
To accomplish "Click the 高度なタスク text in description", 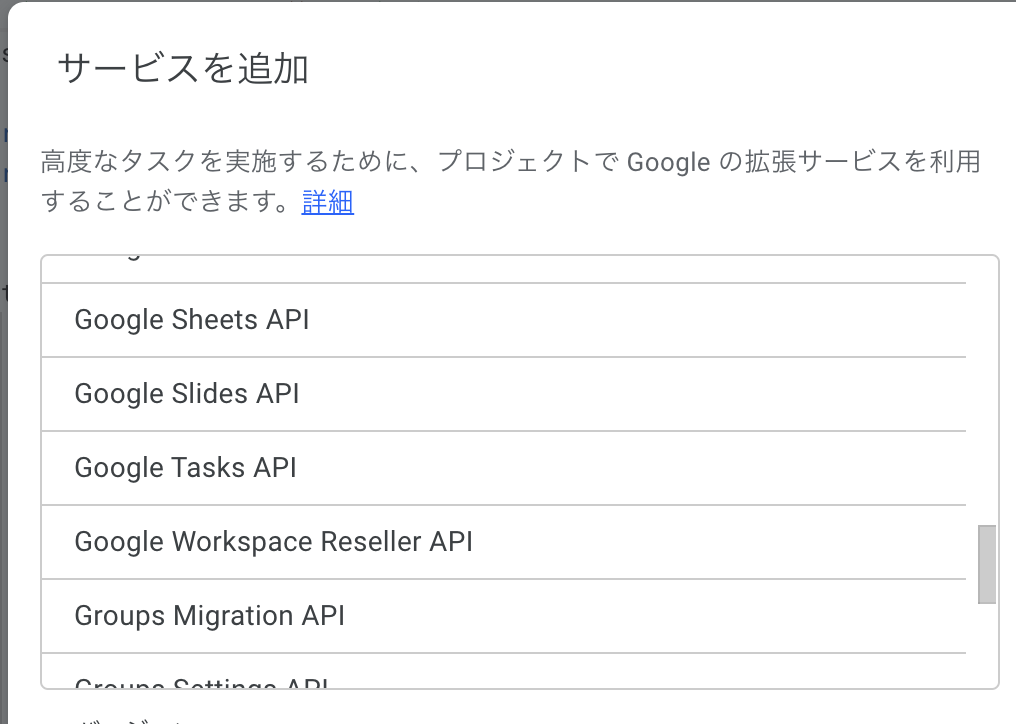I will coord(110,161).
